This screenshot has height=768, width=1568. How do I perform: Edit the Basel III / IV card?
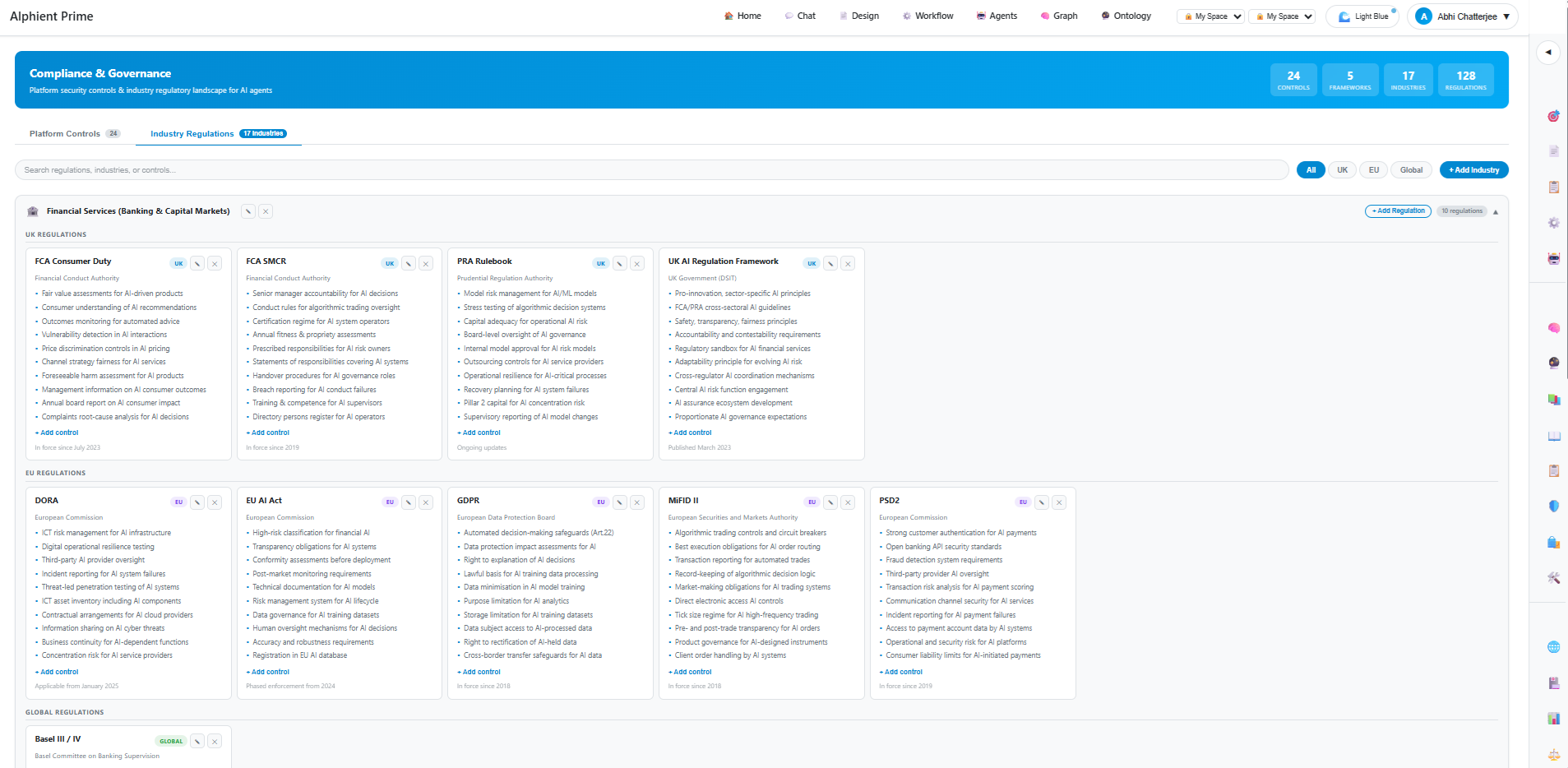(x=197, y=741)
